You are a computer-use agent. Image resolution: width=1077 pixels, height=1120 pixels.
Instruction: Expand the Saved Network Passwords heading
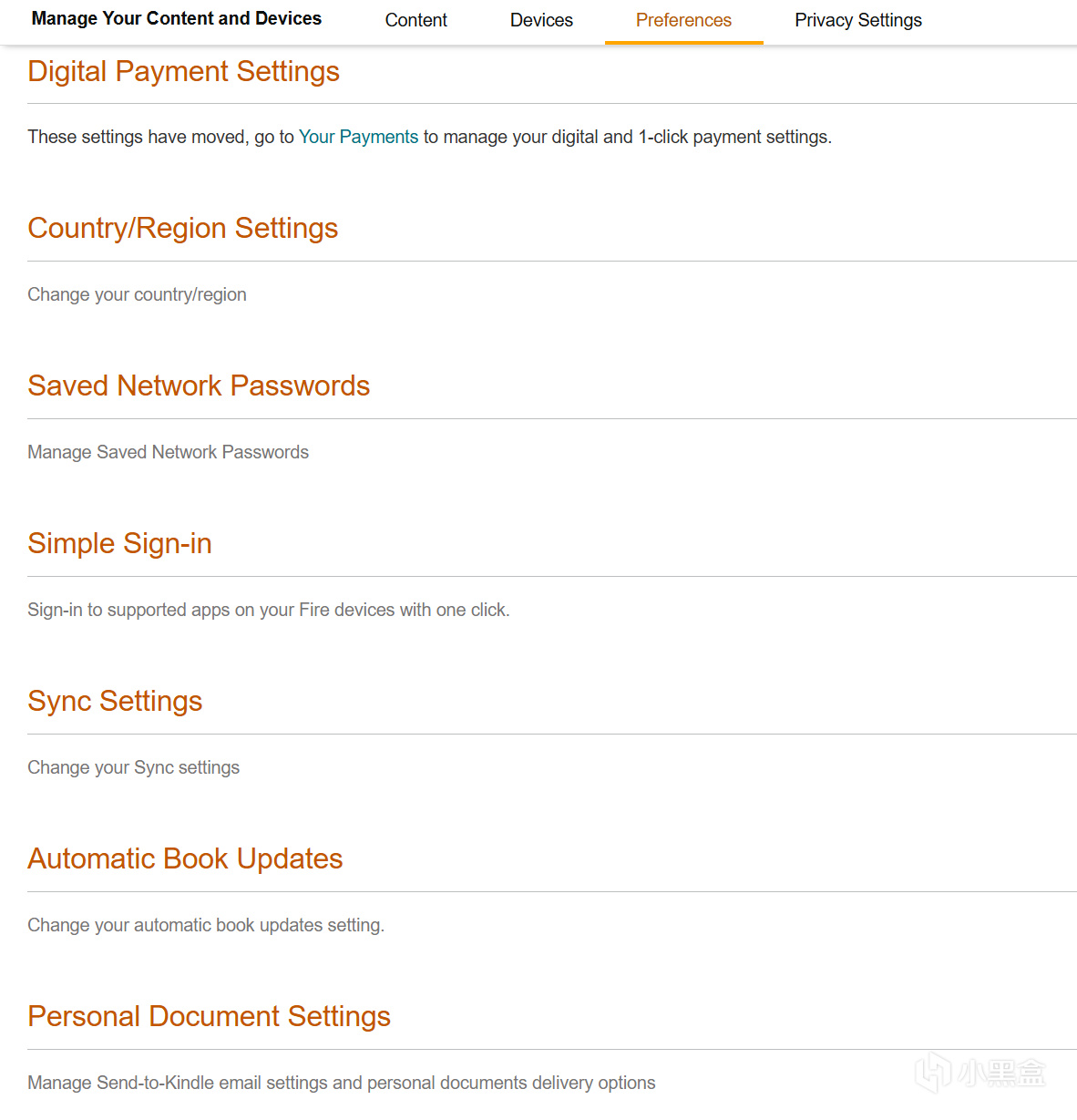click(x=199, y=385)
